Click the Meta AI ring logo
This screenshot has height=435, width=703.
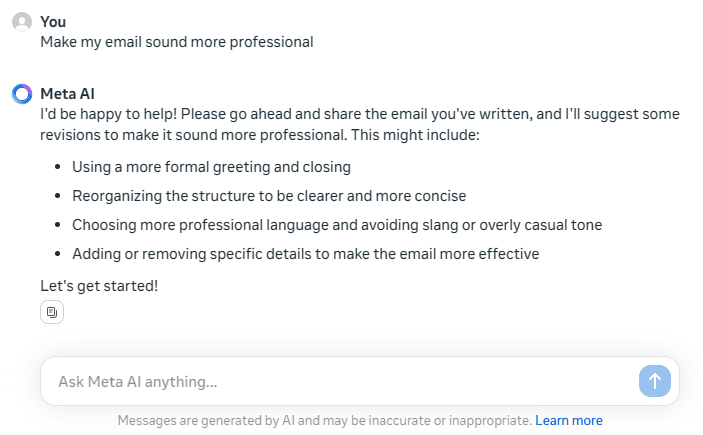[22, 94]
